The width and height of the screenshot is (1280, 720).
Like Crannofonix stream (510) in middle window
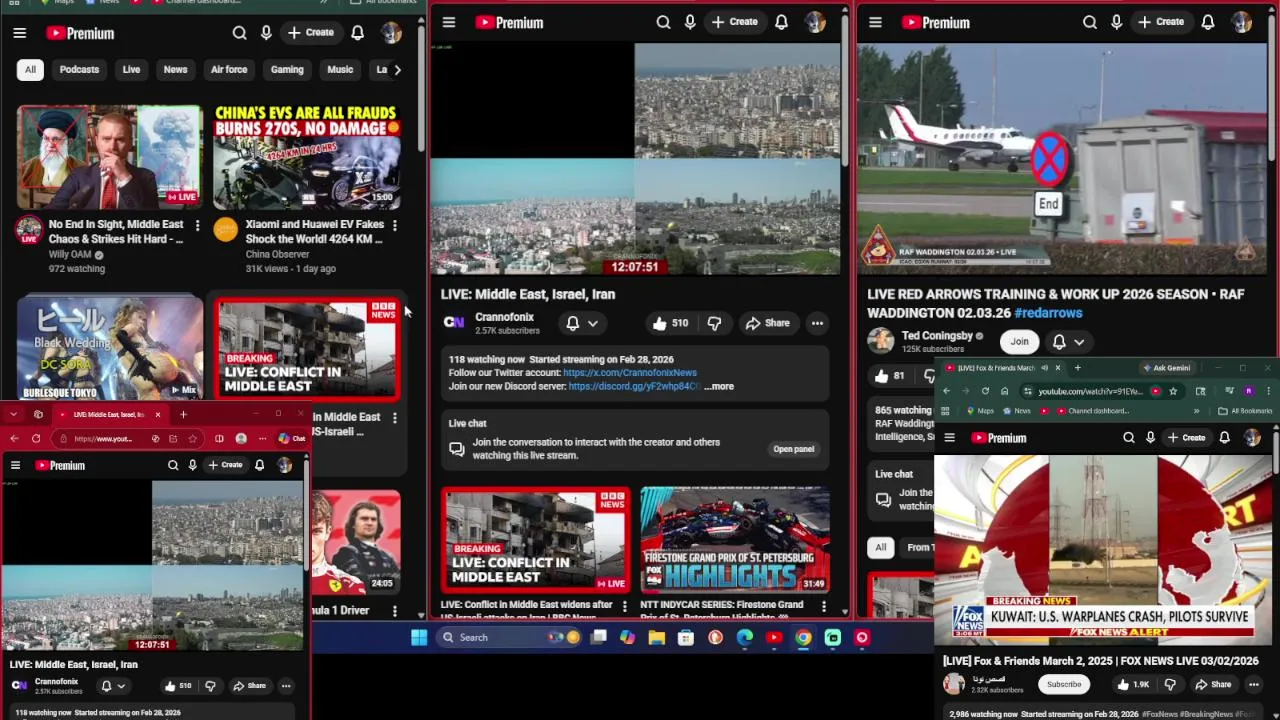click(669, 323)
